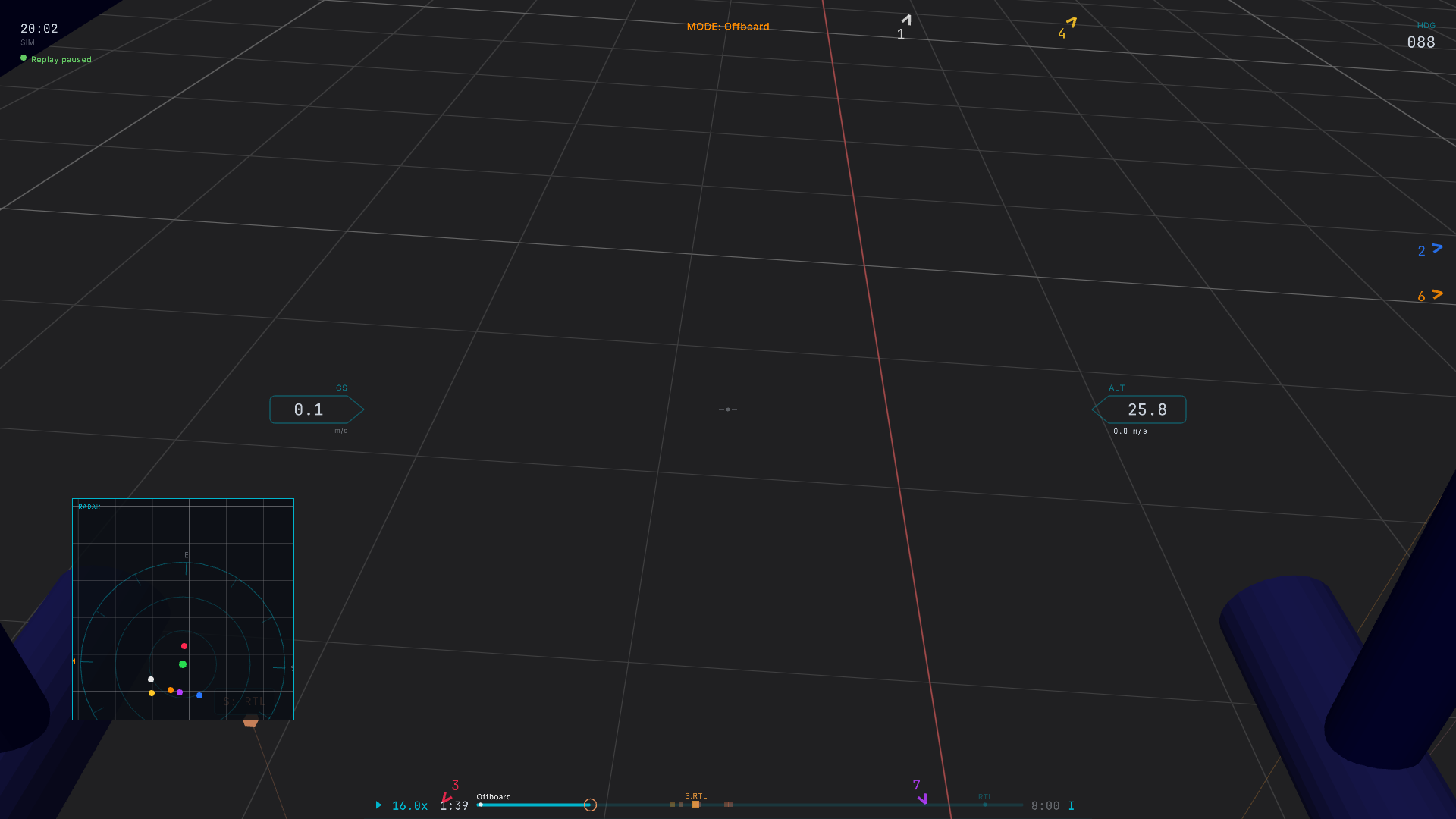Click the red dot on the radar display
Viewport: 1456px width, 819px height.
(x=184, y=645)
